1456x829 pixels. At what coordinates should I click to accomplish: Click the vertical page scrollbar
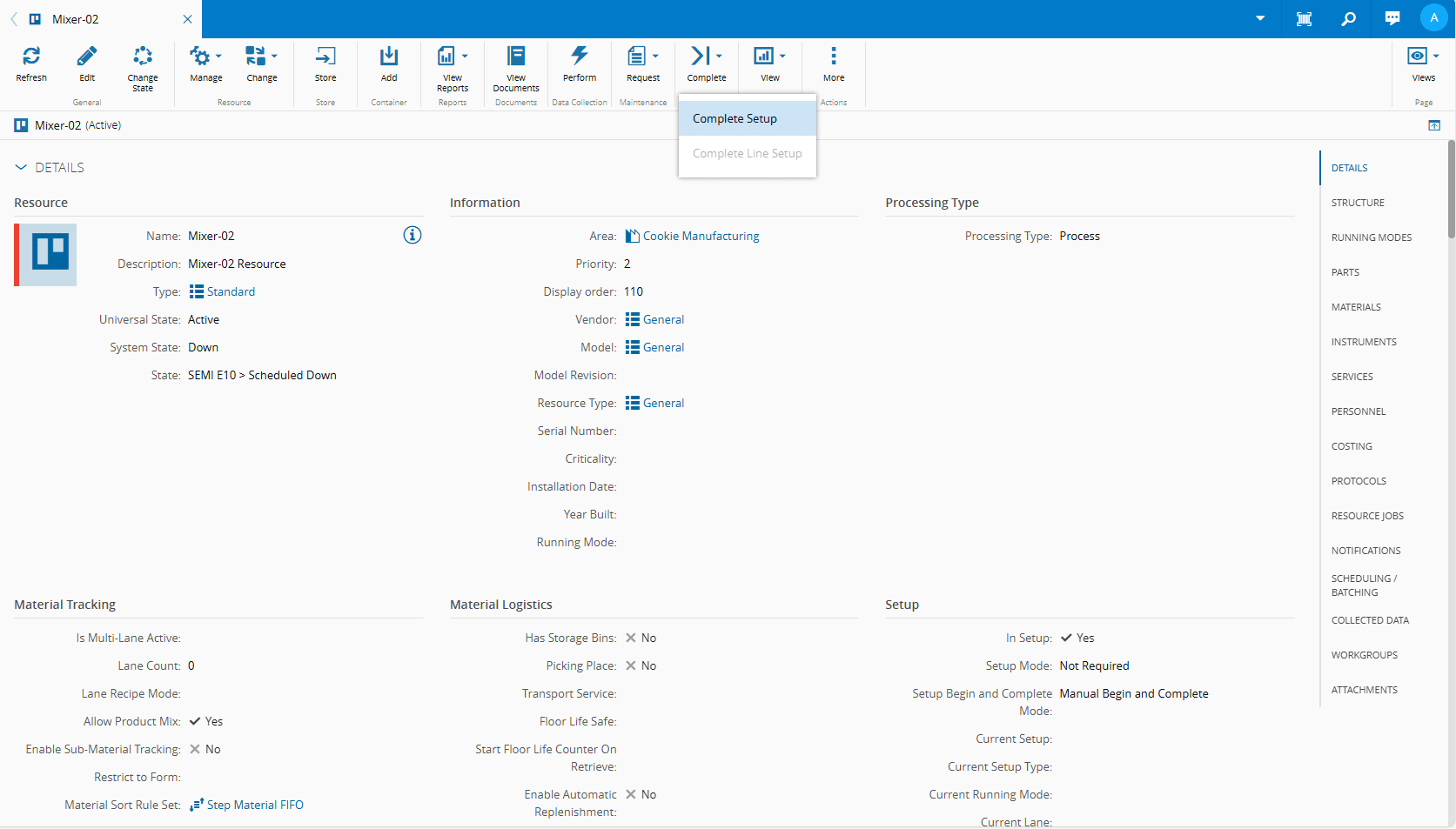point(1451,191)
